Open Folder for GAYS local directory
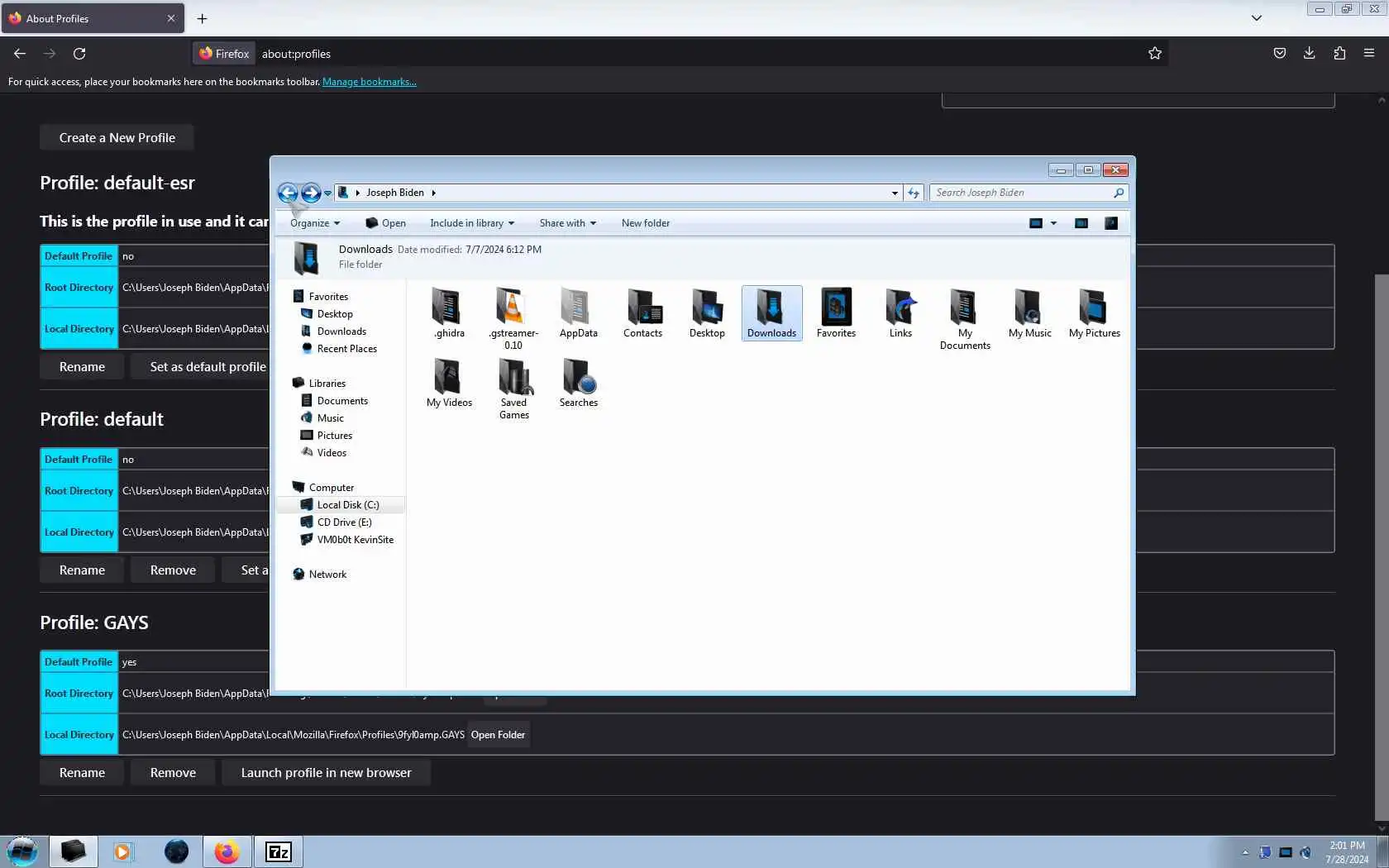The width and height of the screenshot is (1389, 868). click(x=498, y=735)
